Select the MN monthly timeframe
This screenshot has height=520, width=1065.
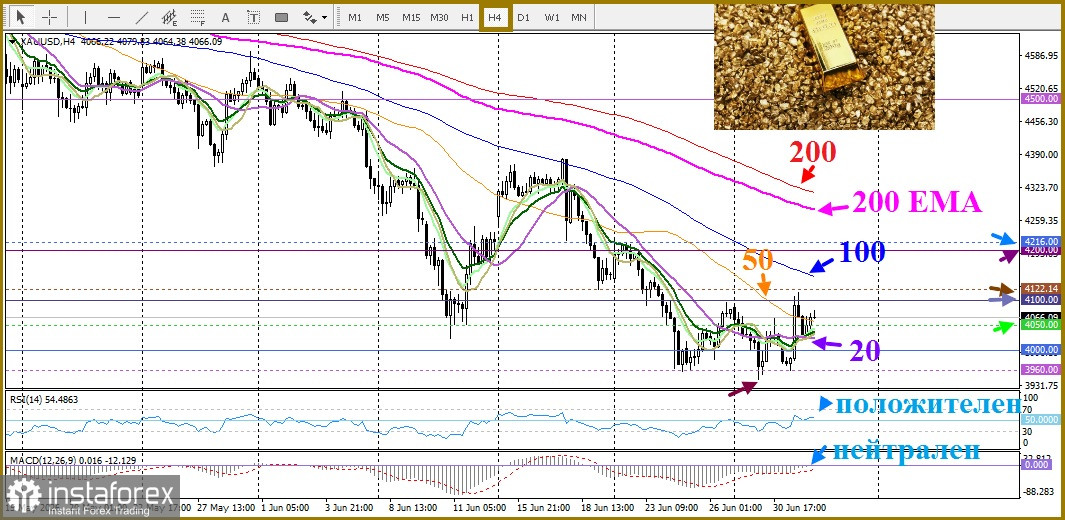coord(579,17)
